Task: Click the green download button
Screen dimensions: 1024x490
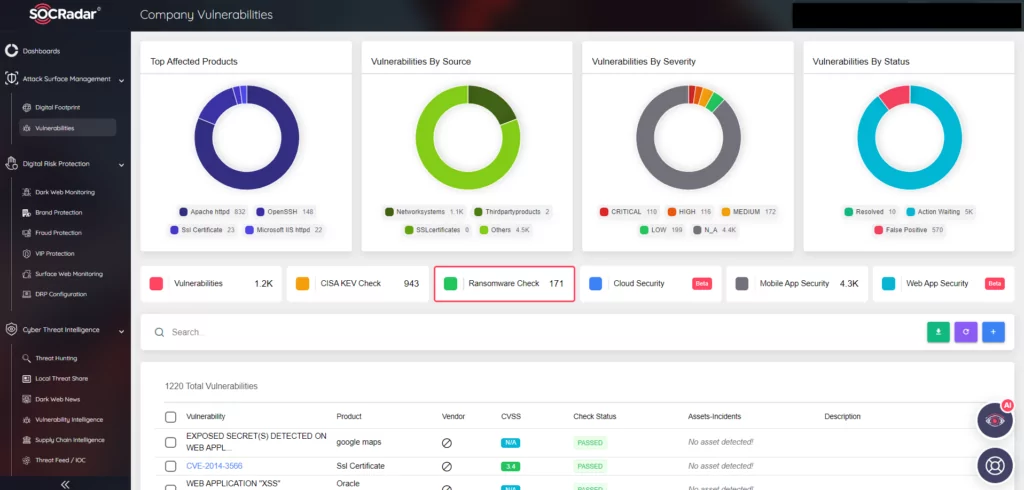Action: click(938, 332)
